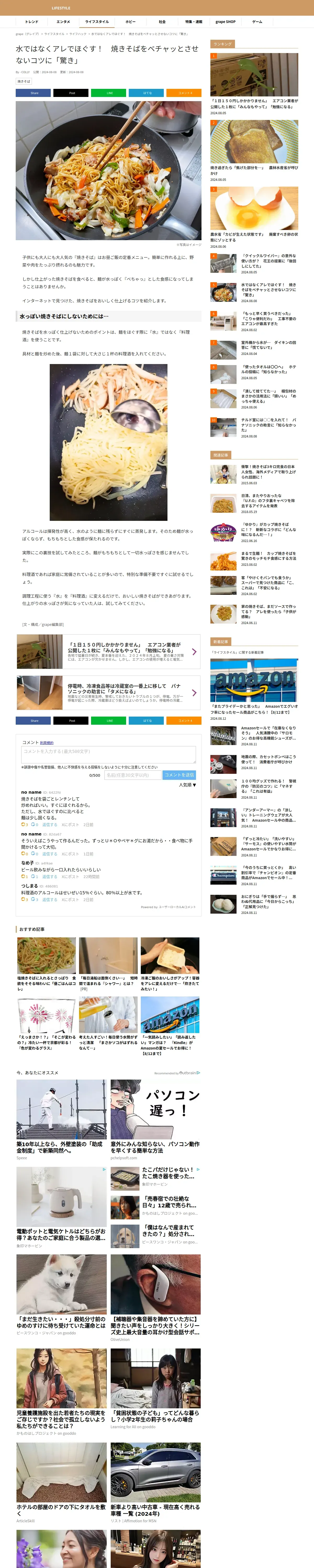This screenshot has width=314, height=1568.
Task: Click the top orange コメント button
Action: point(184,93)
